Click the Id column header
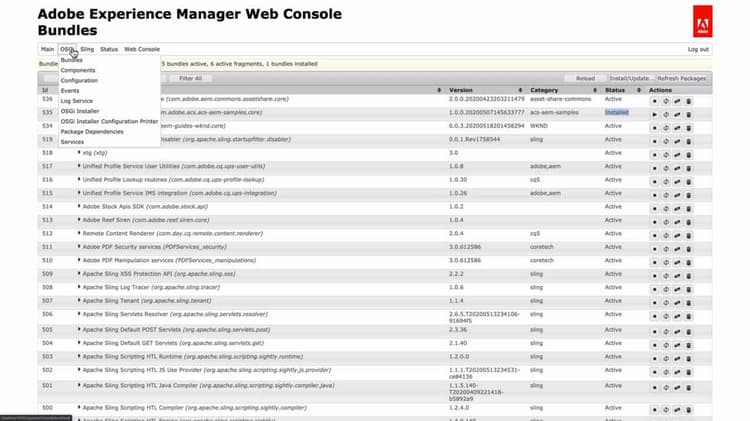 [45, 90]
